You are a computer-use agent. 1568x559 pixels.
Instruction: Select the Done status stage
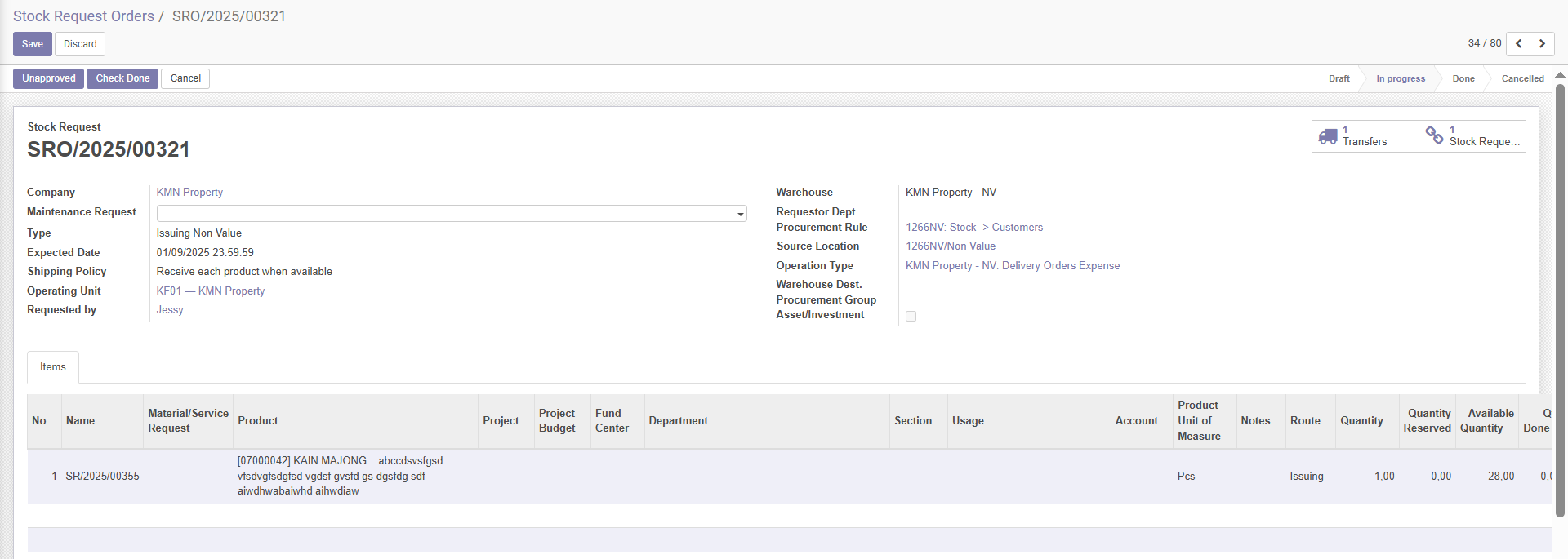pos(1463,79)
